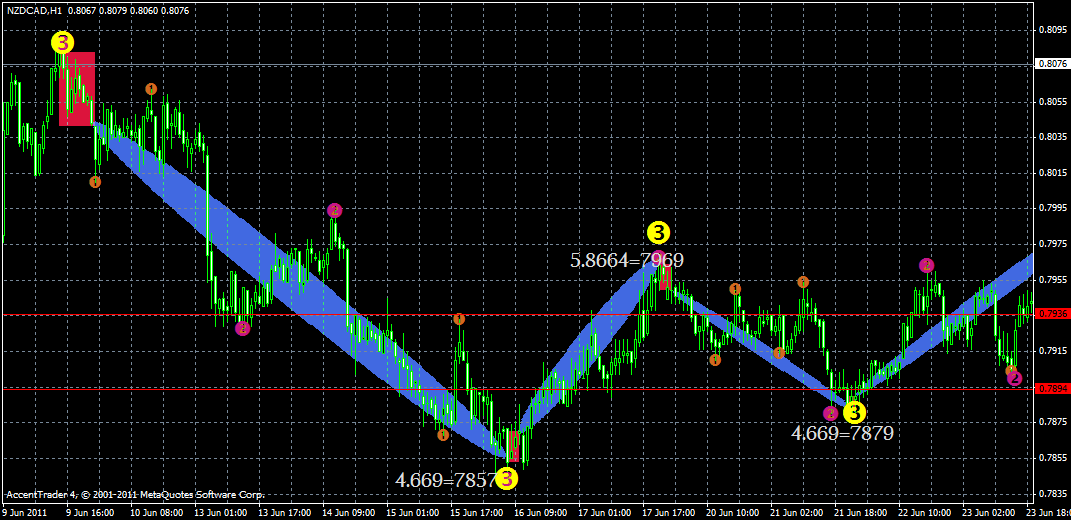The image size is (1071, 520).
Task: Click the 15 Jun 01:00 time axis label
Action: pyautogui.click(x=413, y=511)
